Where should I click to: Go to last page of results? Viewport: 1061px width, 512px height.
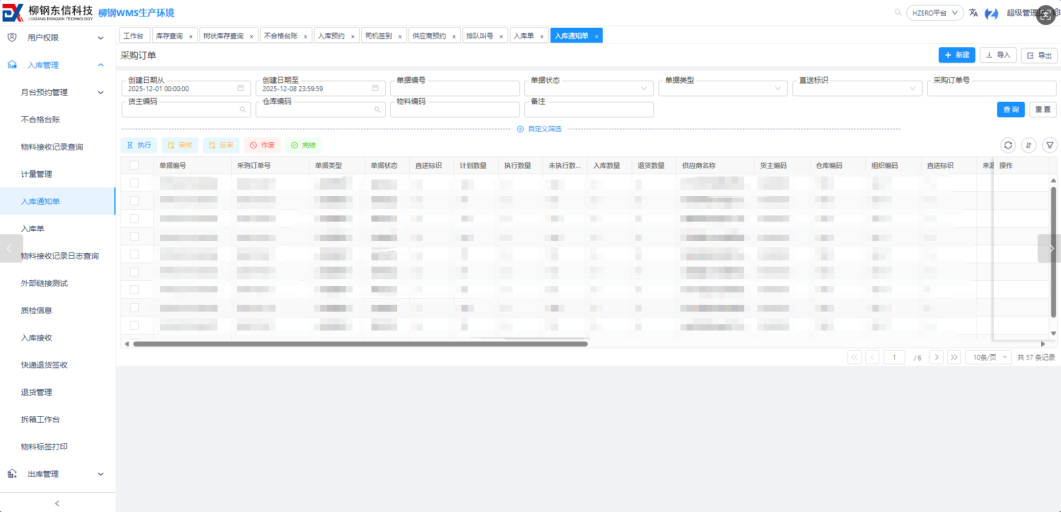tap(954, 357)
